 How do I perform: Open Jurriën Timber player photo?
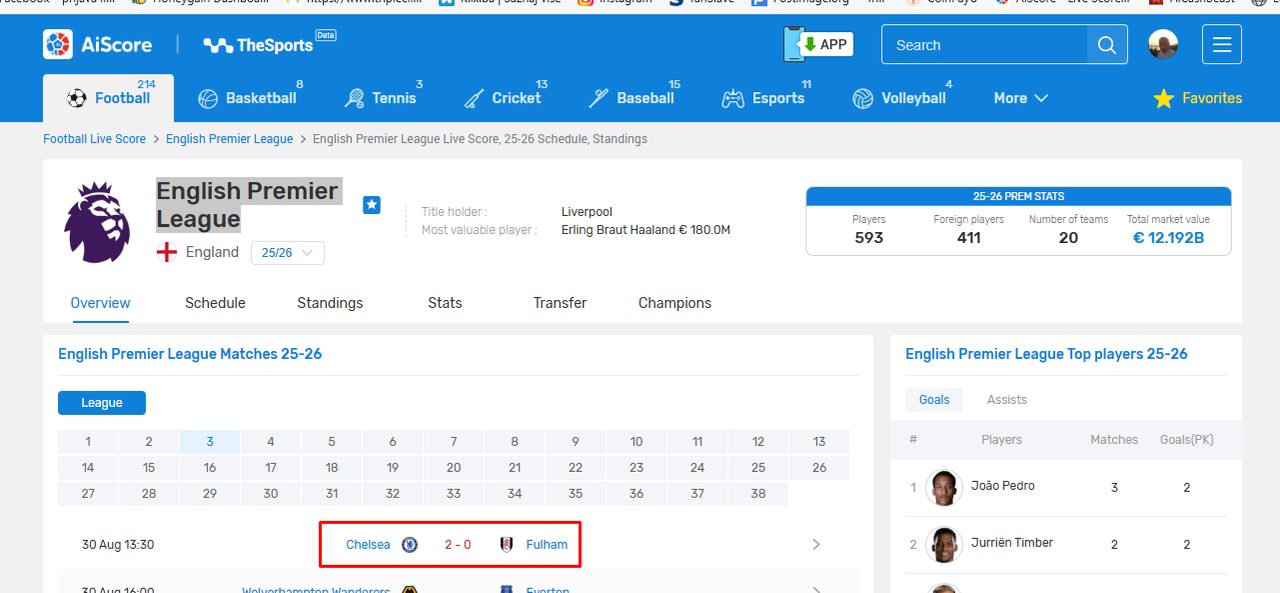coord(944,544)
